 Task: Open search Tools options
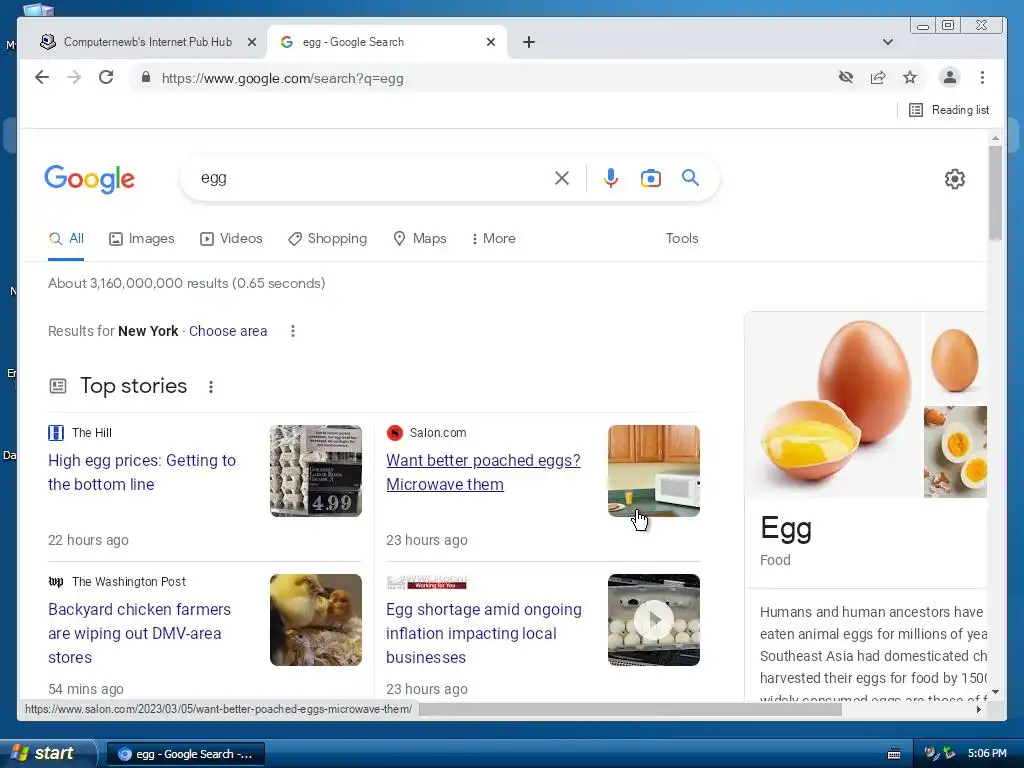pyautogui.click(x=682, y=238)
